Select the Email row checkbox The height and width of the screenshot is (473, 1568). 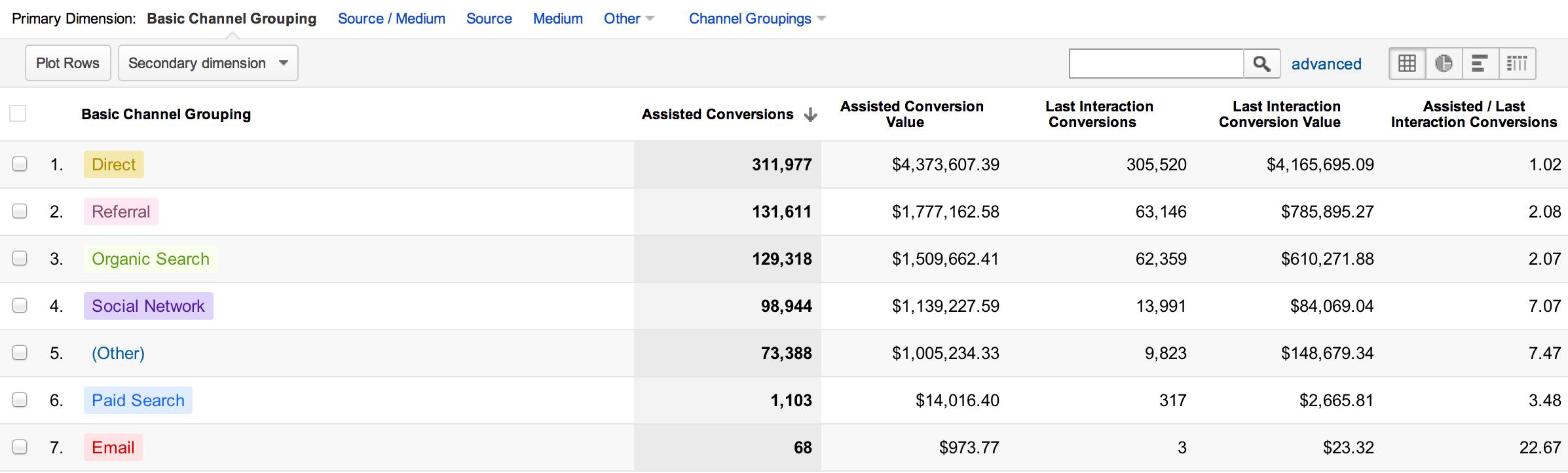pos(20,447)
